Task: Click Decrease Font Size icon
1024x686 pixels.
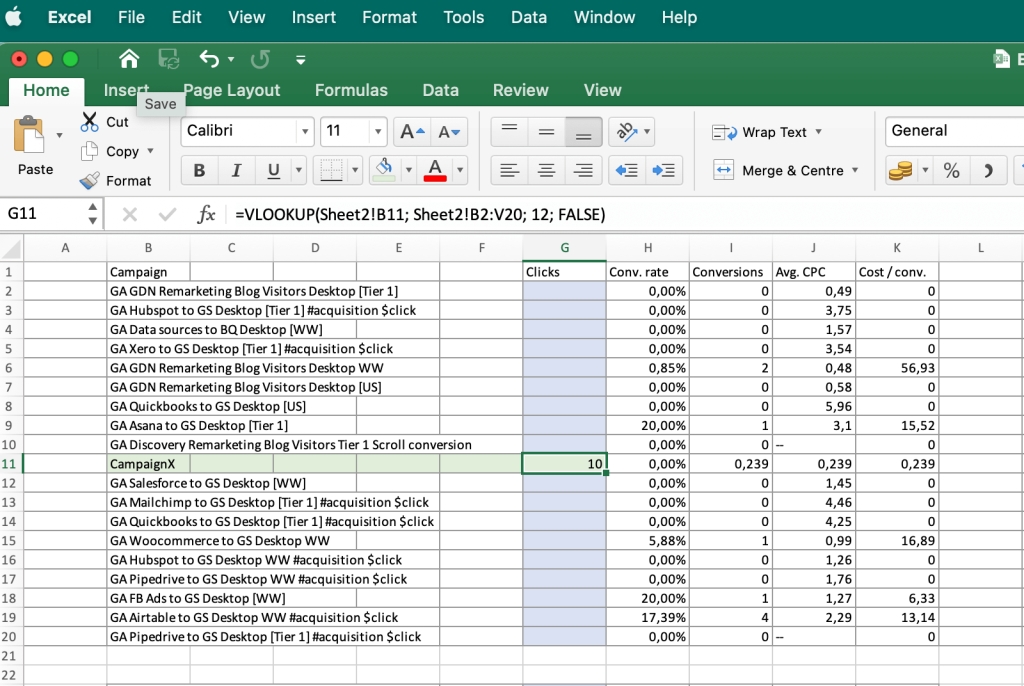Action: click(x=449, y=132)
